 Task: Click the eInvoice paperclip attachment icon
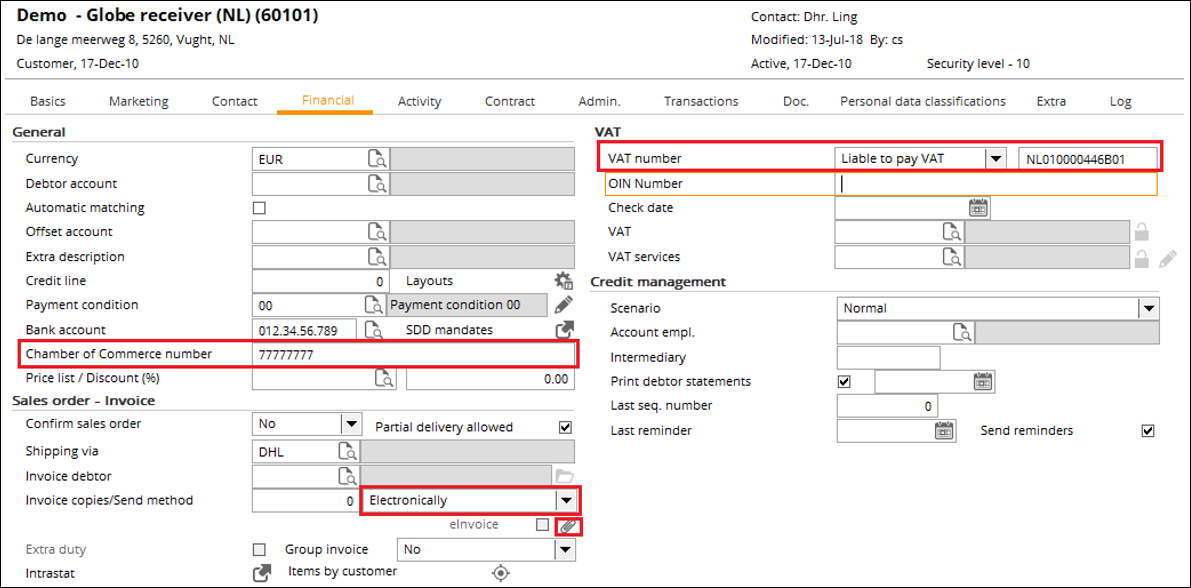pyautogui.click(x=569, y=525)
